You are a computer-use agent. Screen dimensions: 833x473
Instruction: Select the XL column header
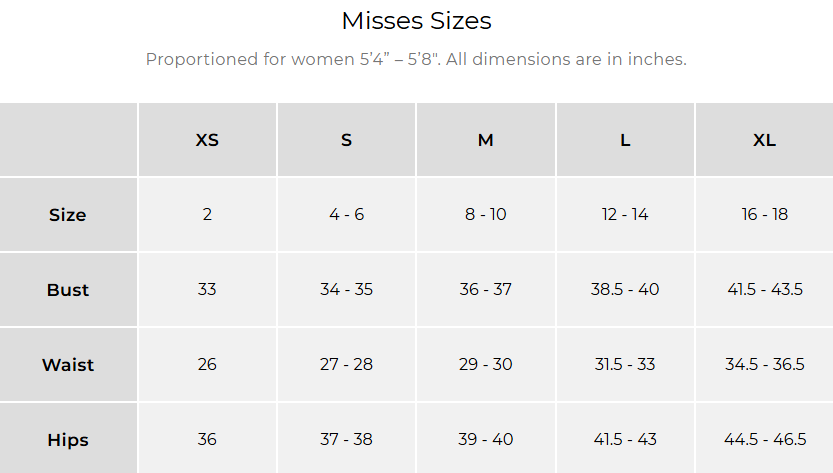coord(764,140)
